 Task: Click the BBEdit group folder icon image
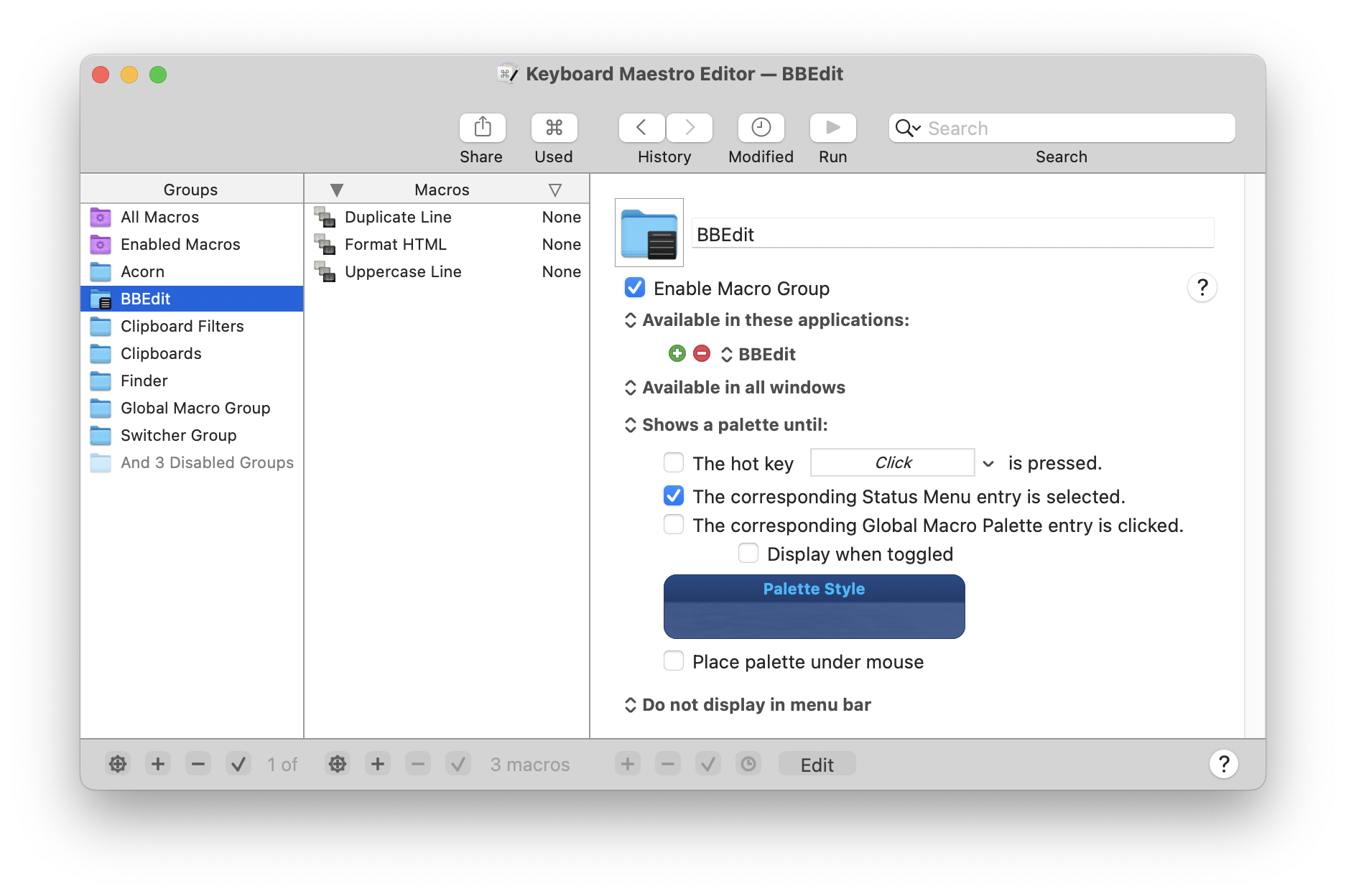(x=649, y=233)
